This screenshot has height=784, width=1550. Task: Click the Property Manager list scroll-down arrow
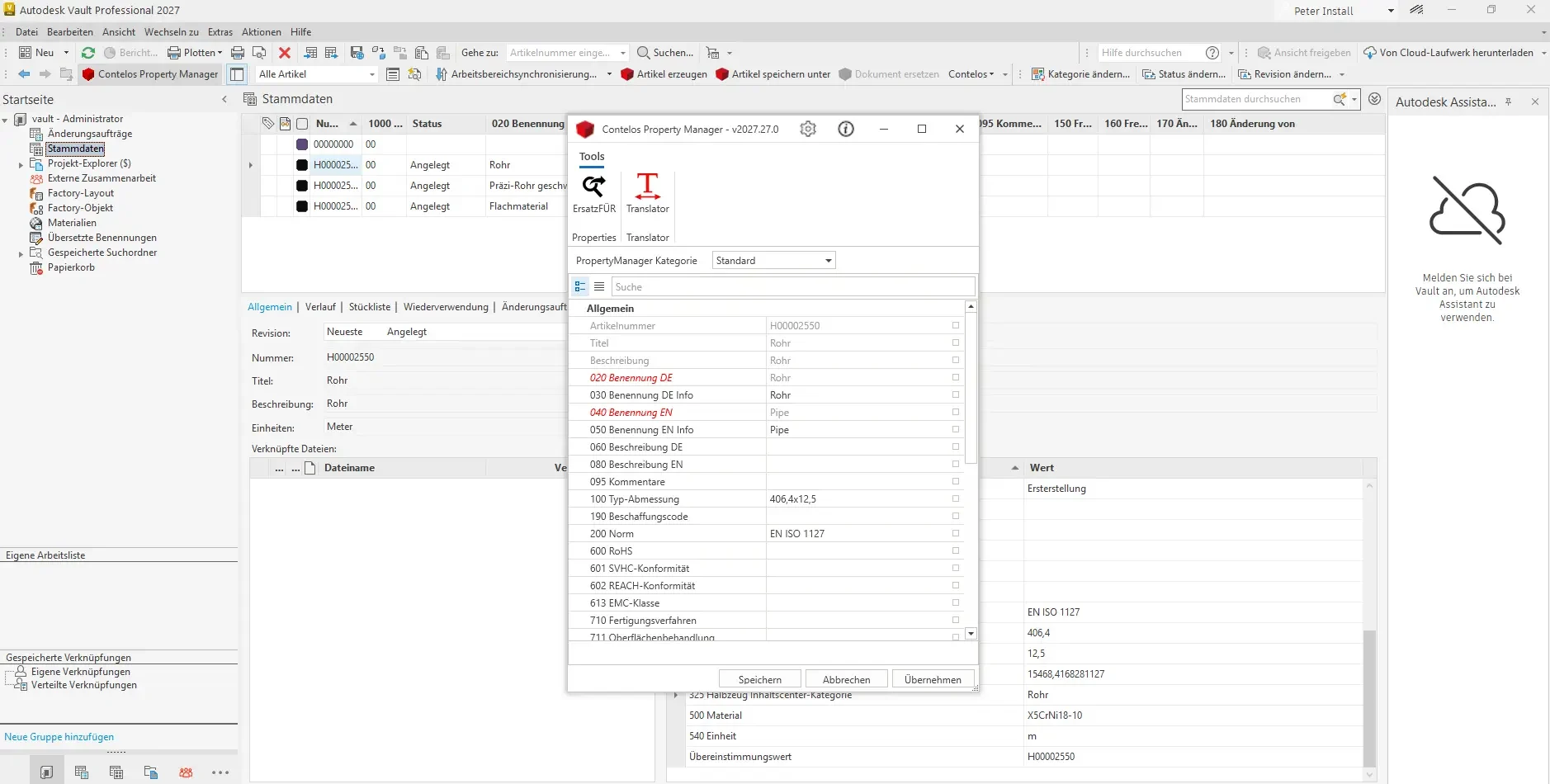(x=971, y=634)
